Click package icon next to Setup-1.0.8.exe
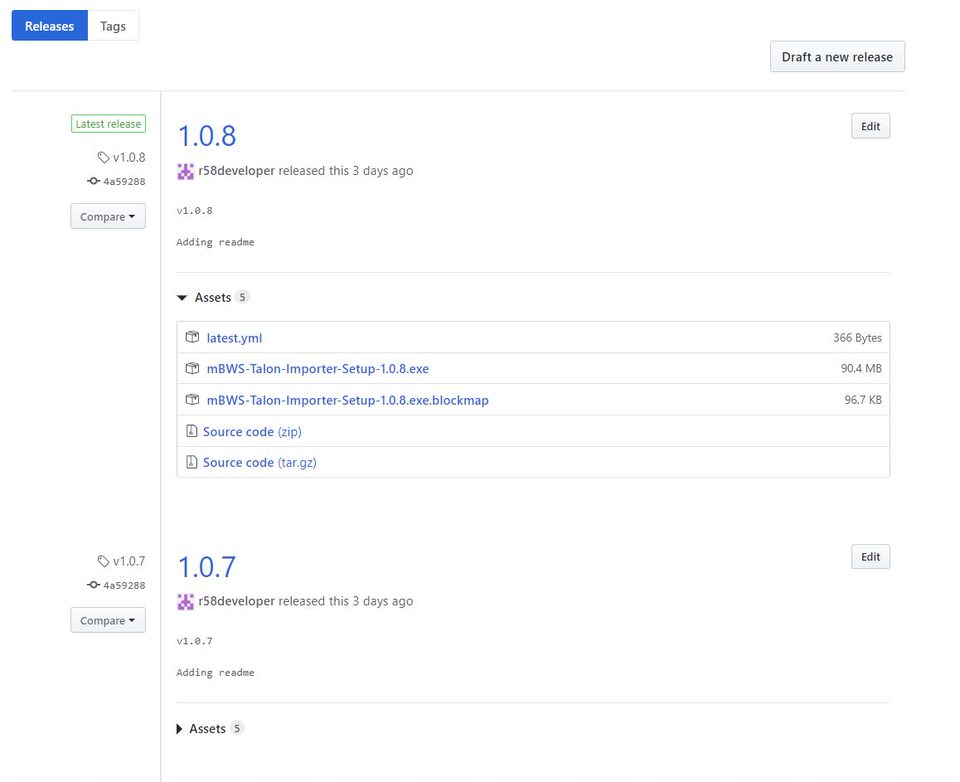Image resolution: width=960 pixels, height=782 pixels. [192, 369]
